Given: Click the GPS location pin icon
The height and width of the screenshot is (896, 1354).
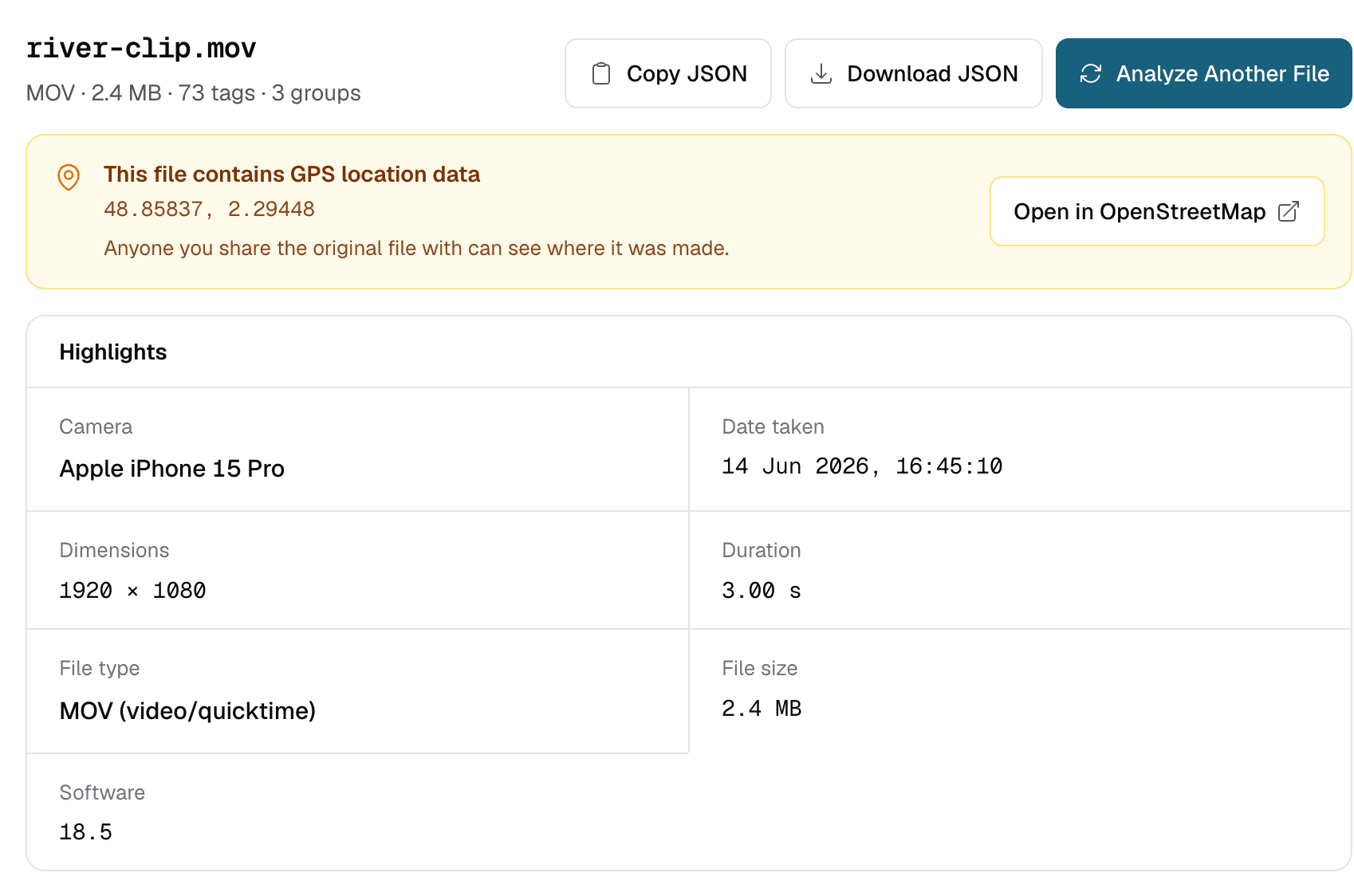Looking at the screenshot, I should (69, 177).
